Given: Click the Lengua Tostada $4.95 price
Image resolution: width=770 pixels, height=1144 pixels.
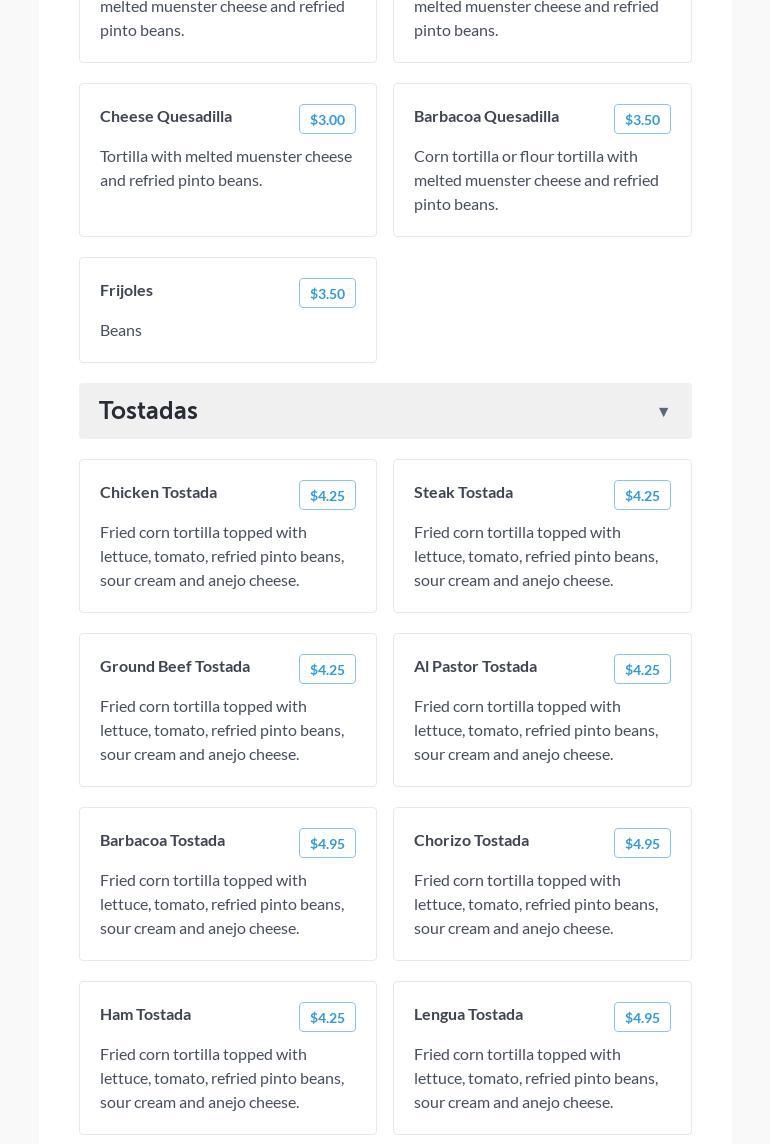Looking at the screenshot, I should [x=642, y=1018].
